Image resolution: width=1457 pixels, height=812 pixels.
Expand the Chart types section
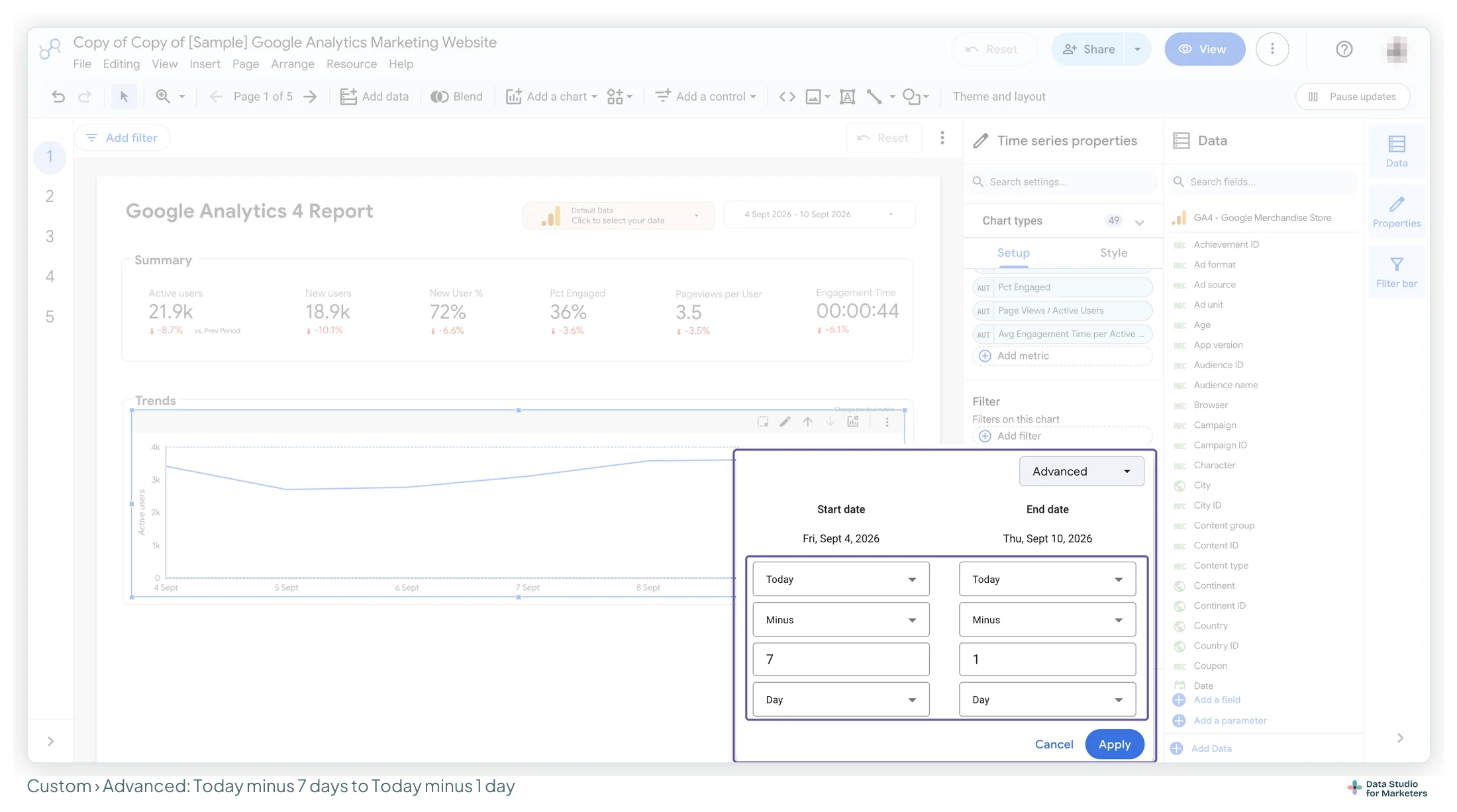(x=1139, y=222)
